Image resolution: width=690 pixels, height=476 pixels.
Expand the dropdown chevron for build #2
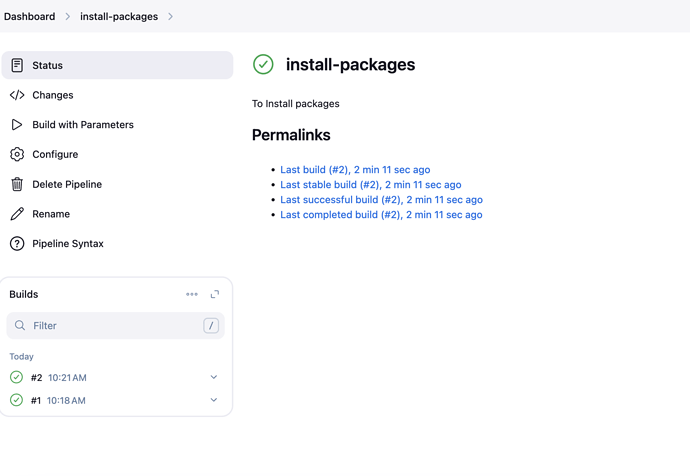pyautogui.click(x=214, y=377)
